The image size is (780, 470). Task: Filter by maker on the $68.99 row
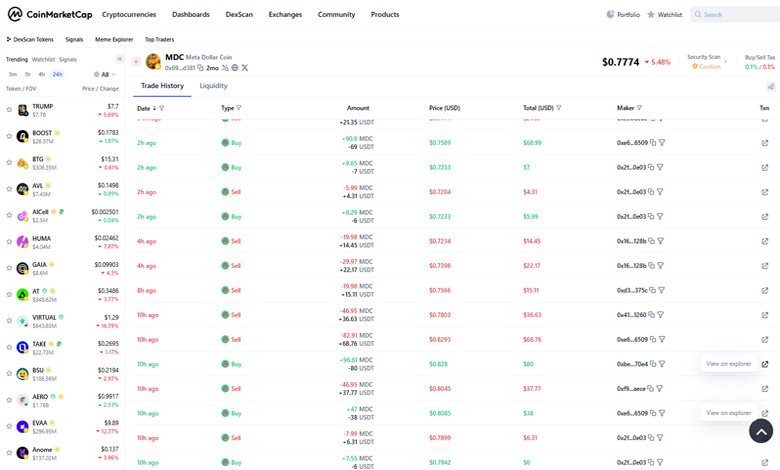coord(662,143)
